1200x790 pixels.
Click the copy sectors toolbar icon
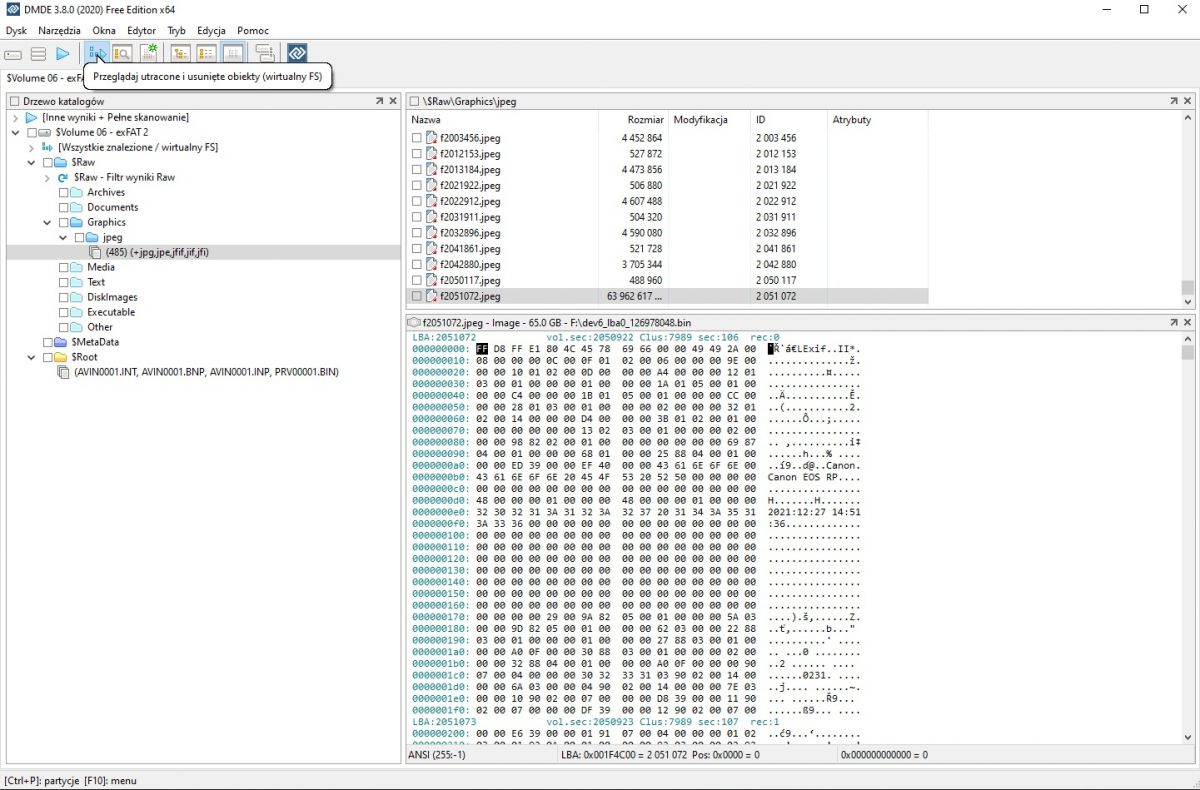(x=264, y=53)
